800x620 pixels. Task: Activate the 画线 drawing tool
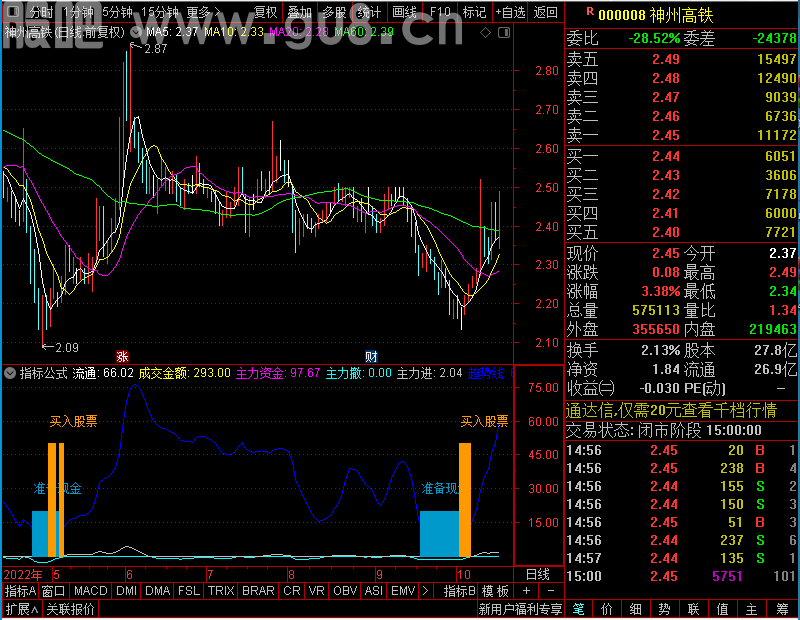coord(405,12)
